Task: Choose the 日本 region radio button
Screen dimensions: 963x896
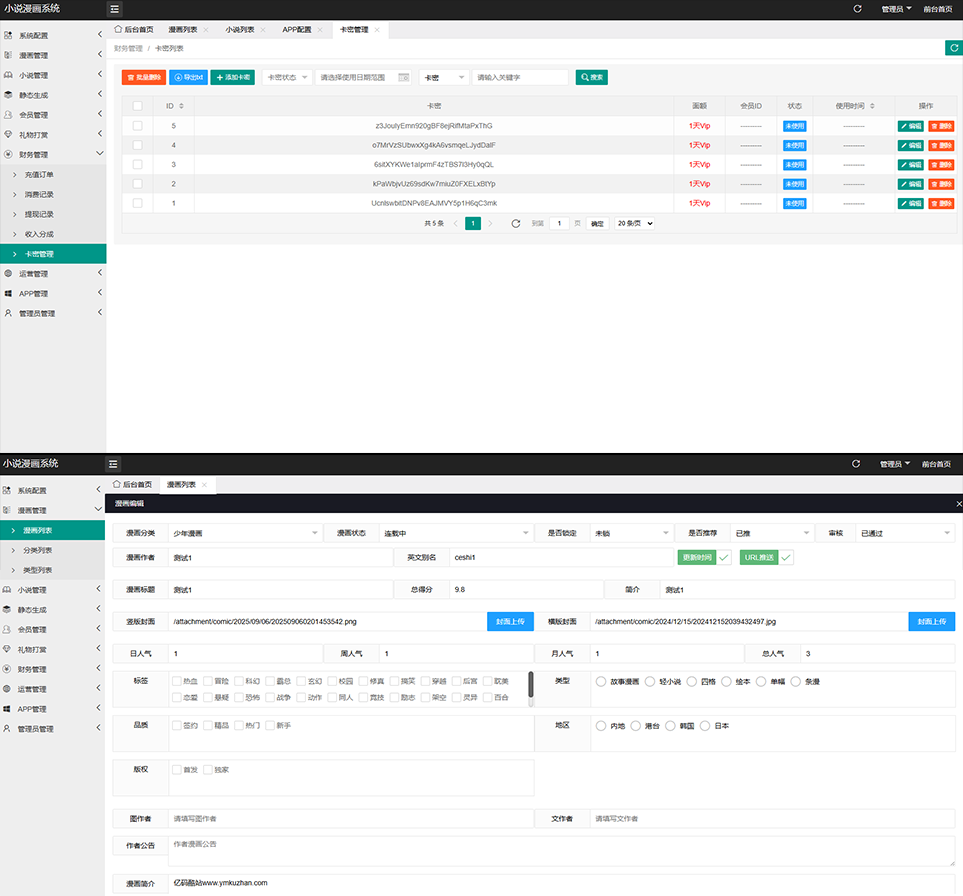Action: 705,726
